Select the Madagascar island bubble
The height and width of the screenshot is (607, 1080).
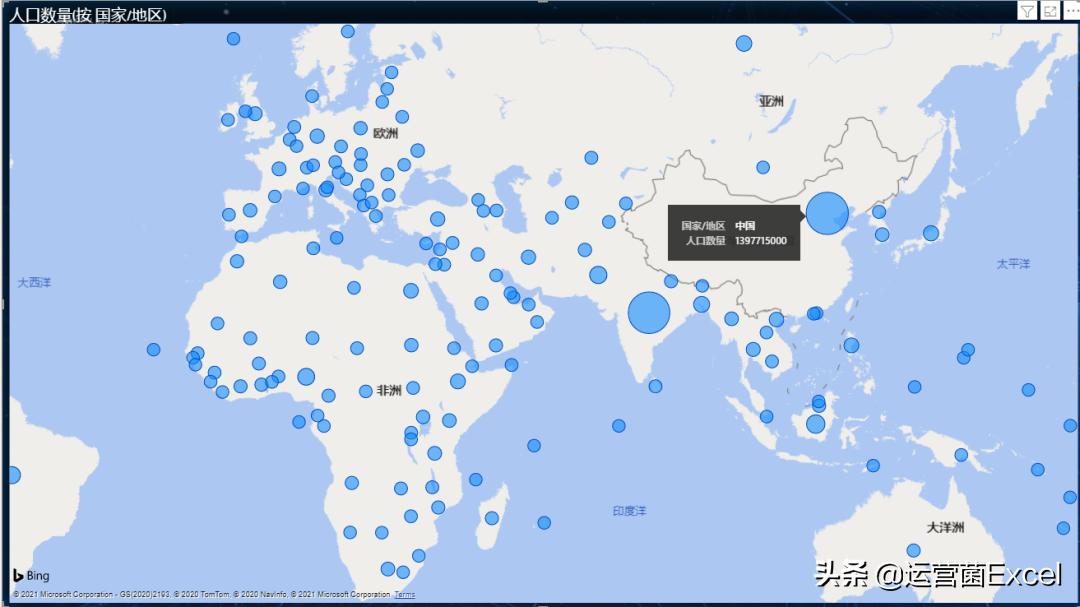492,517
